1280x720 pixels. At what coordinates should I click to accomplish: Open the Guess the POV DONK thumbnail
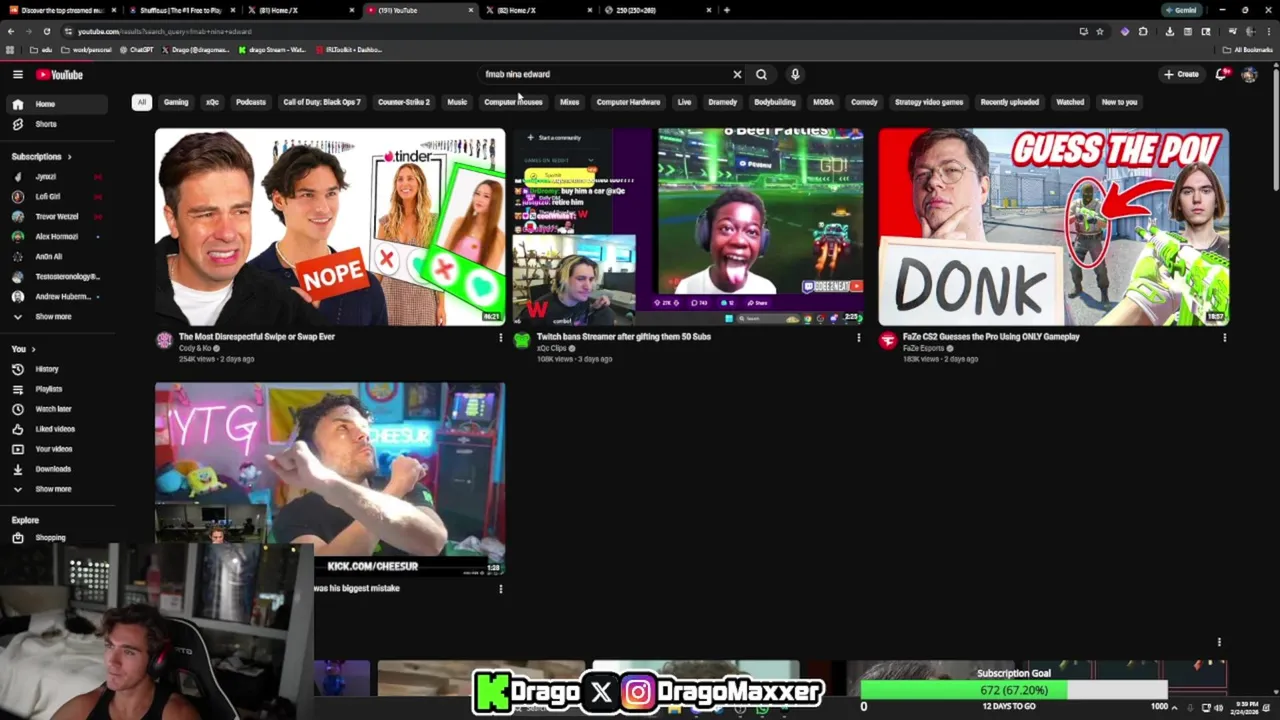(x=1053, y=226)
